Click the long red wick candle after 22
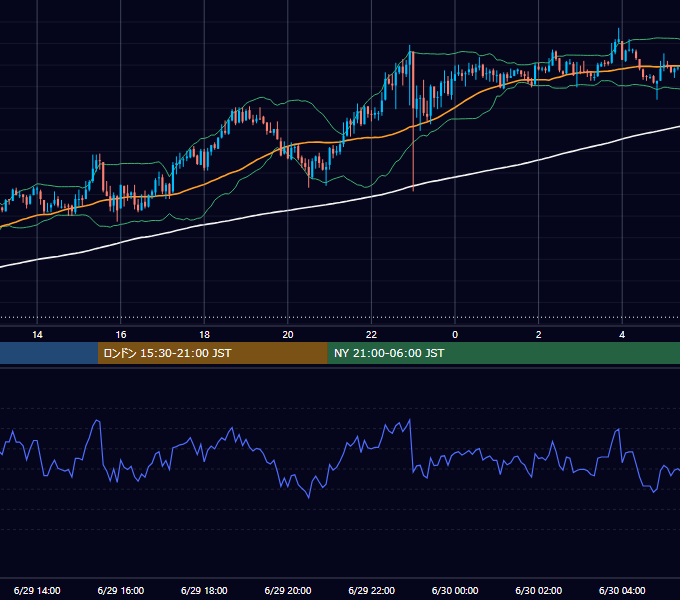The height and width of the screenshot is (600, 680). [413, 121]
